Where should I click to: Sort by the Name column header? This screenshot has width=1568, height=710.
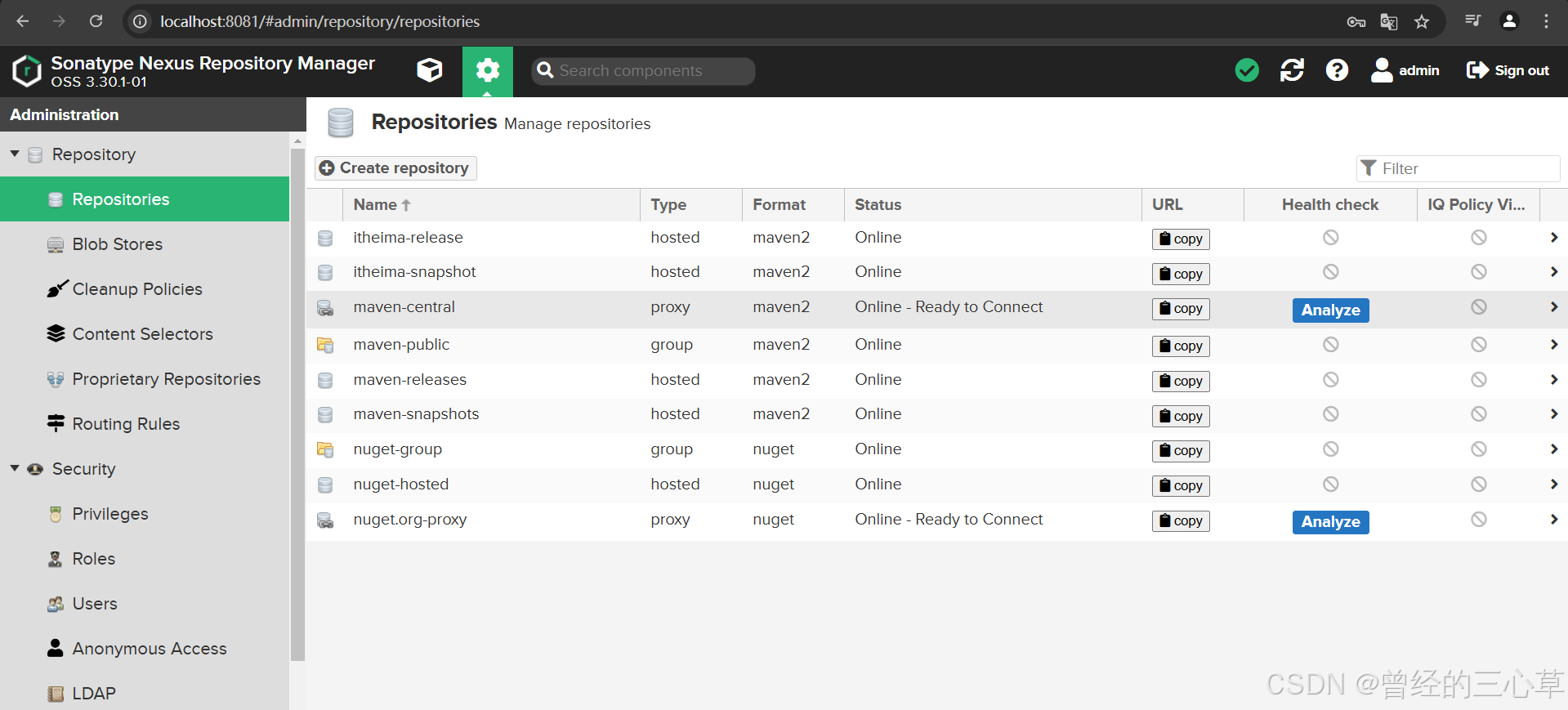click(x=490, y=205)
